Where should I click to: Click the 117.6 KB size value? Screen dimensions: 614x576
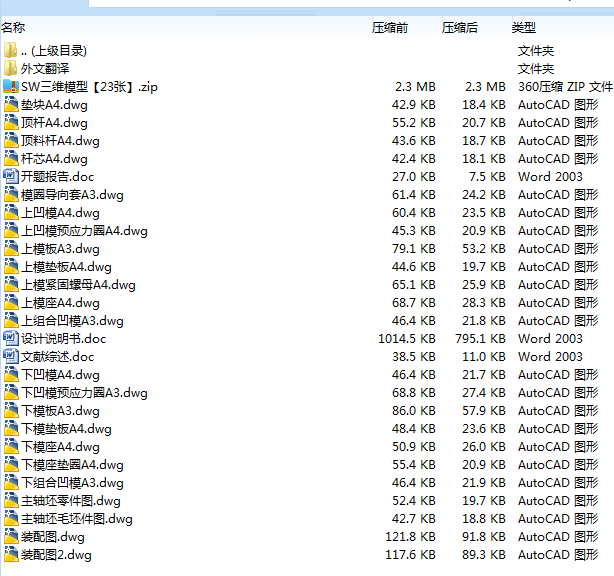[x=410, y=555]
